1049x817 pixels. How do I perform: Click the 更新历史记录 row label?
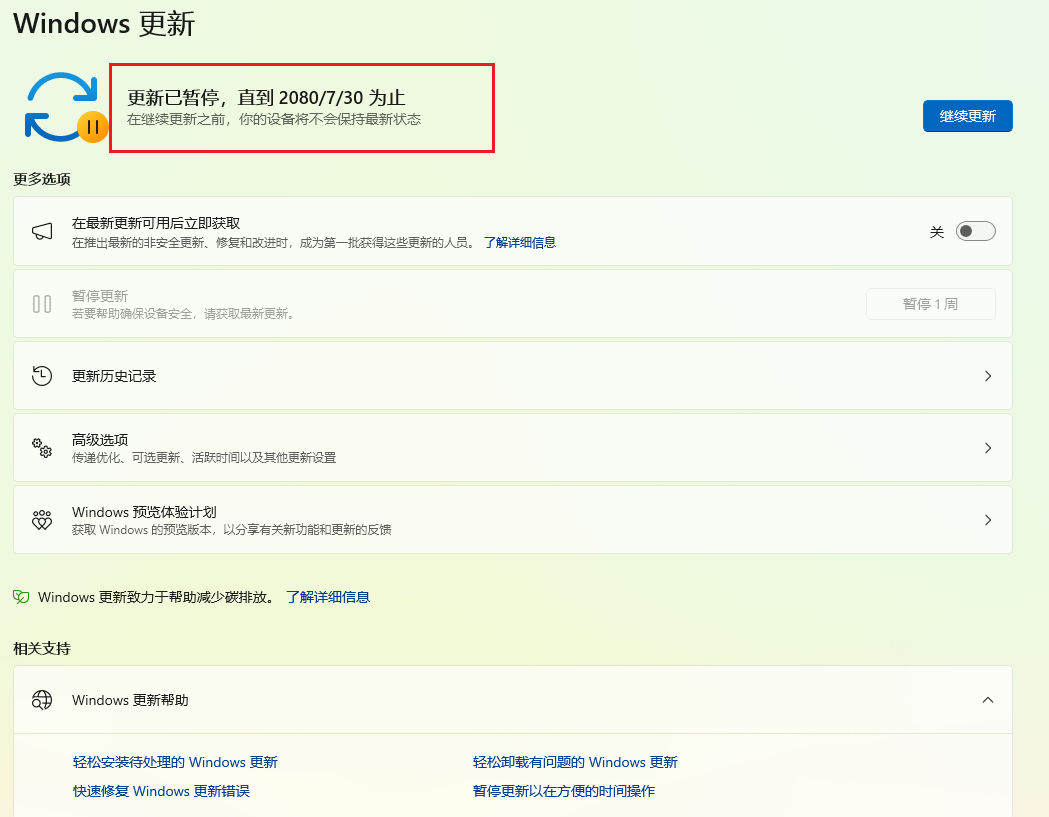(114, 376)
